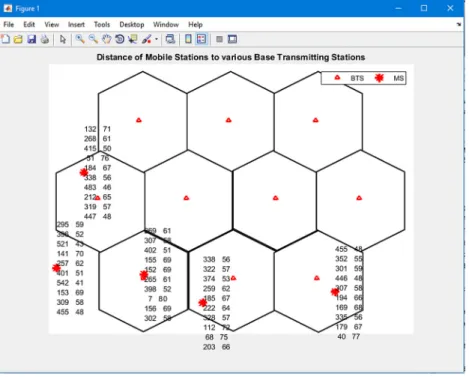Image resolution: width=469 pixels, height=377 pixels.
Task: Click the text row '309 58'
Action: point(70,302)
